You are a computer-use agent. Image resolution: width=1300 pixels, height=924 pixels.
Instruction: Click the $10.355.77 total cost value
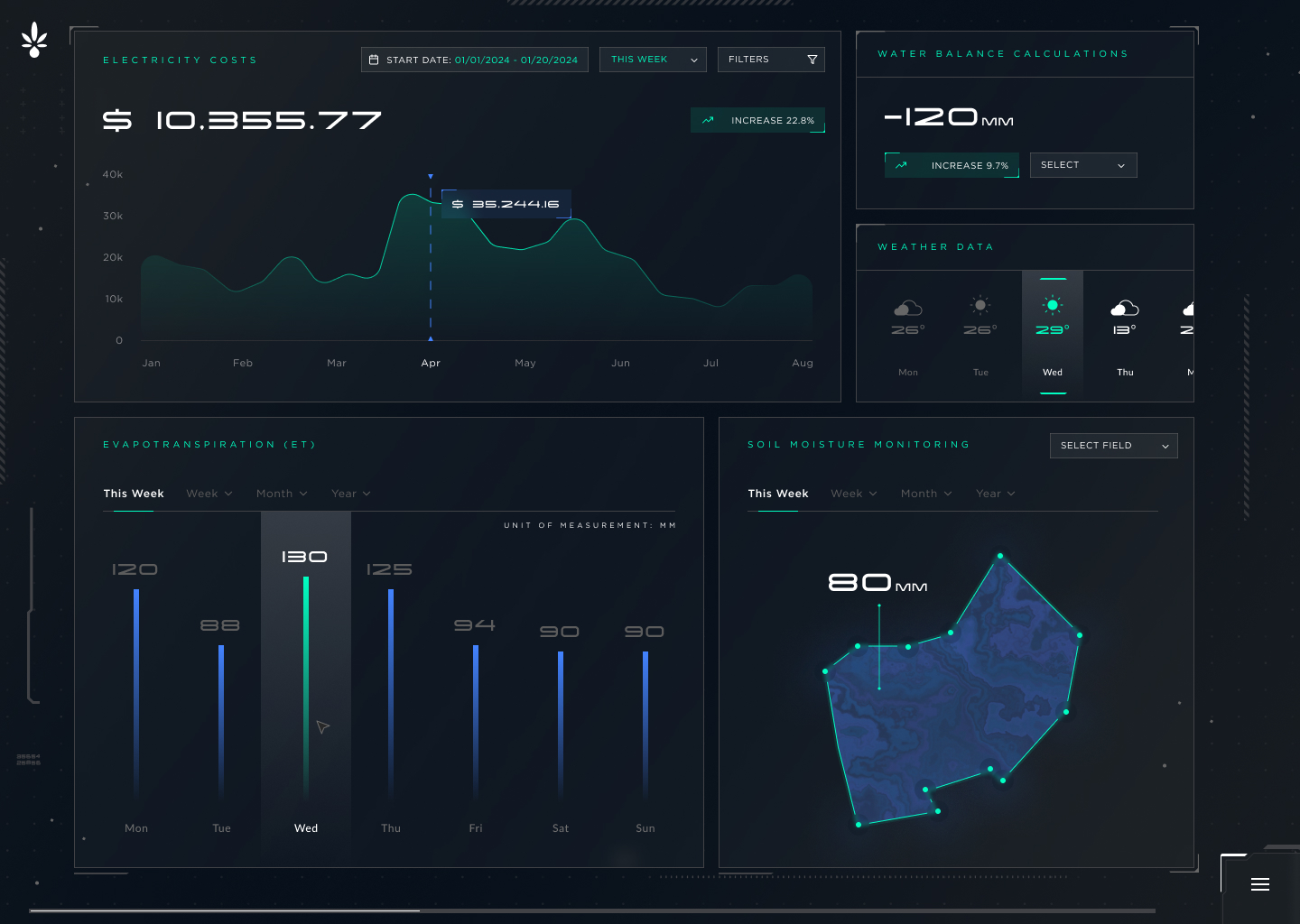pyautogui.click(x=242, y=120)
